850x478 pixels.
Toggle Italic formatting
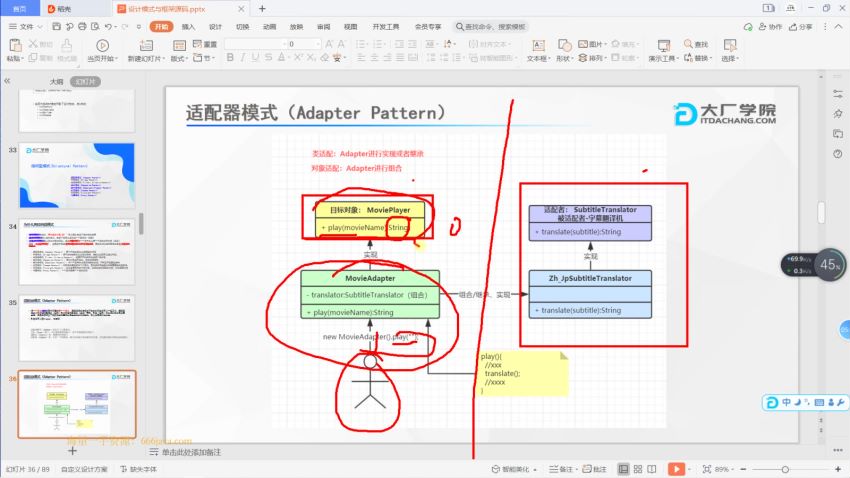click(243, 57)
